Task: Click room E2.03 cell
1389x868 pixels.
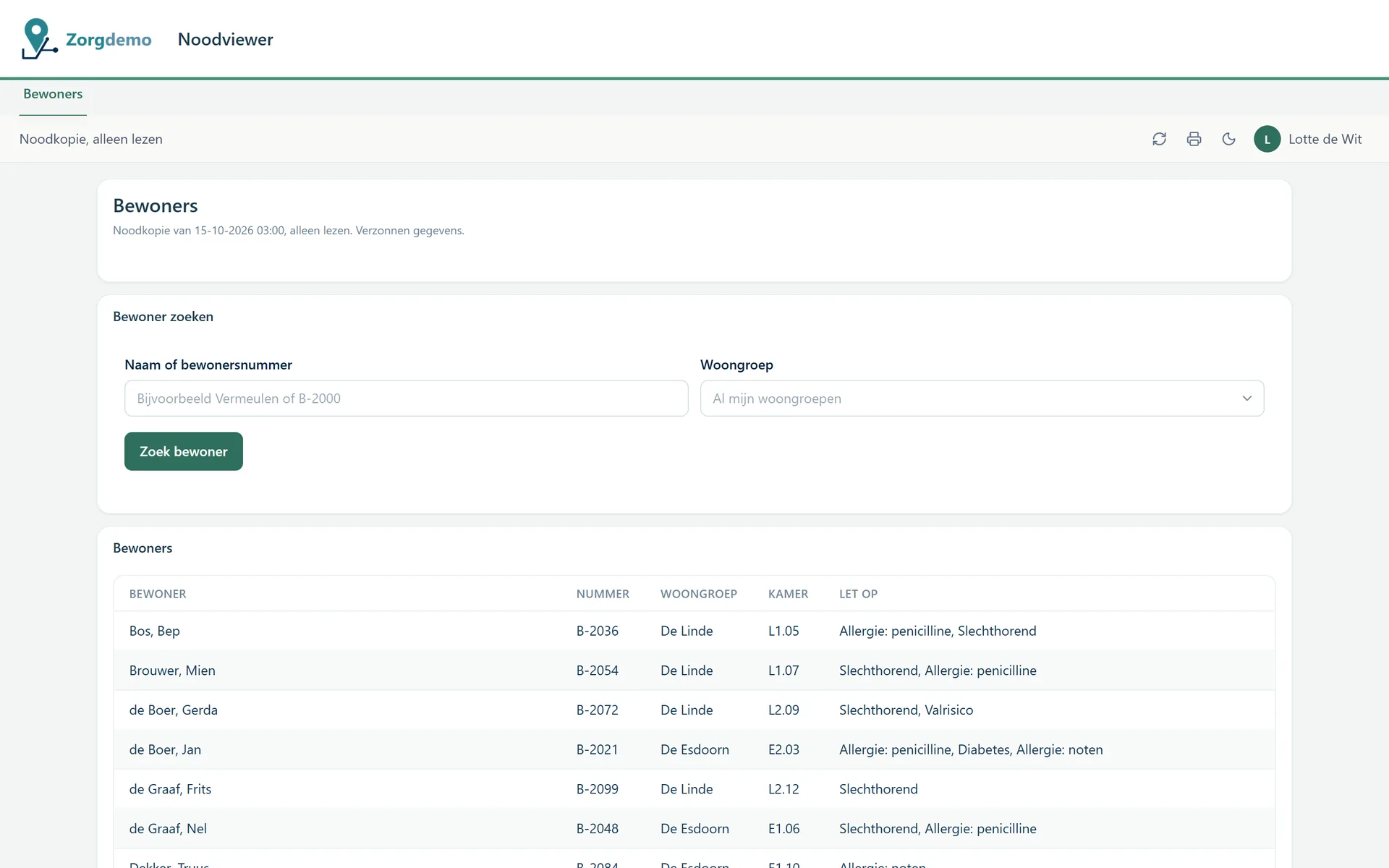Action: click(x=783, y=750)
